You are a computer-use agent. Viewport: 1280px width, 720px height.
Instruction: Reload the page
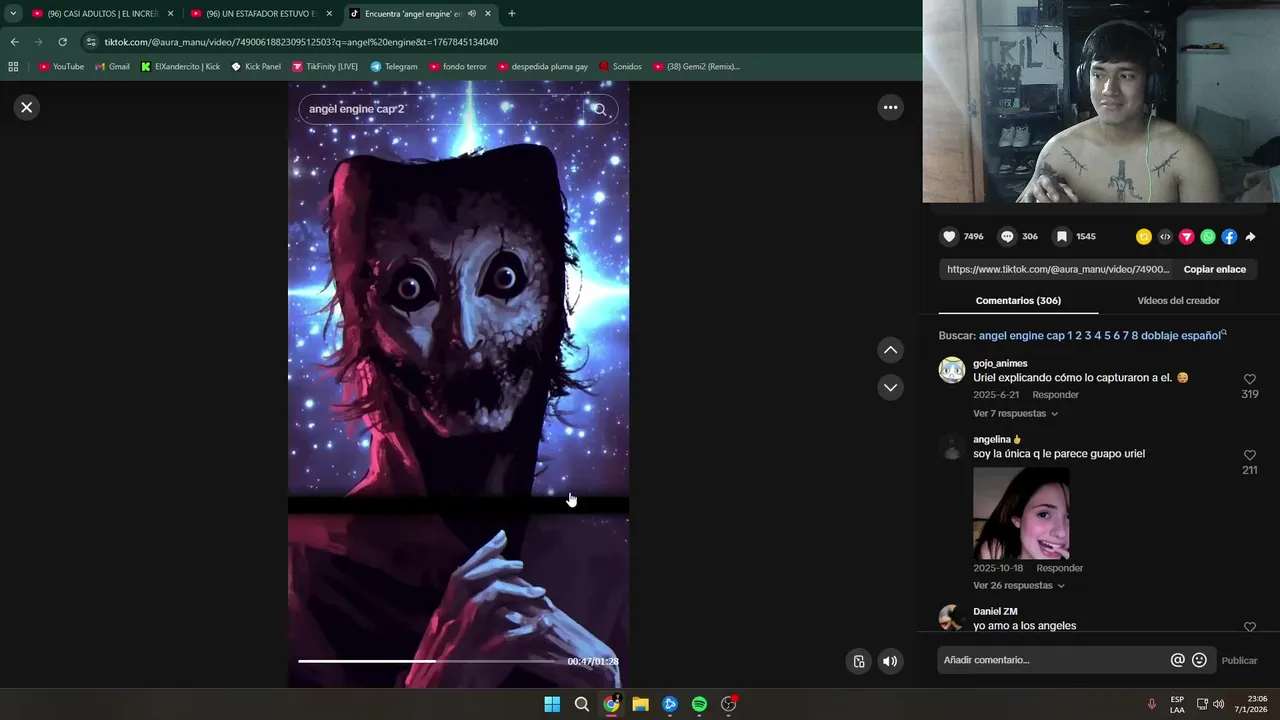pyautogui.click(x=62, y=42)
